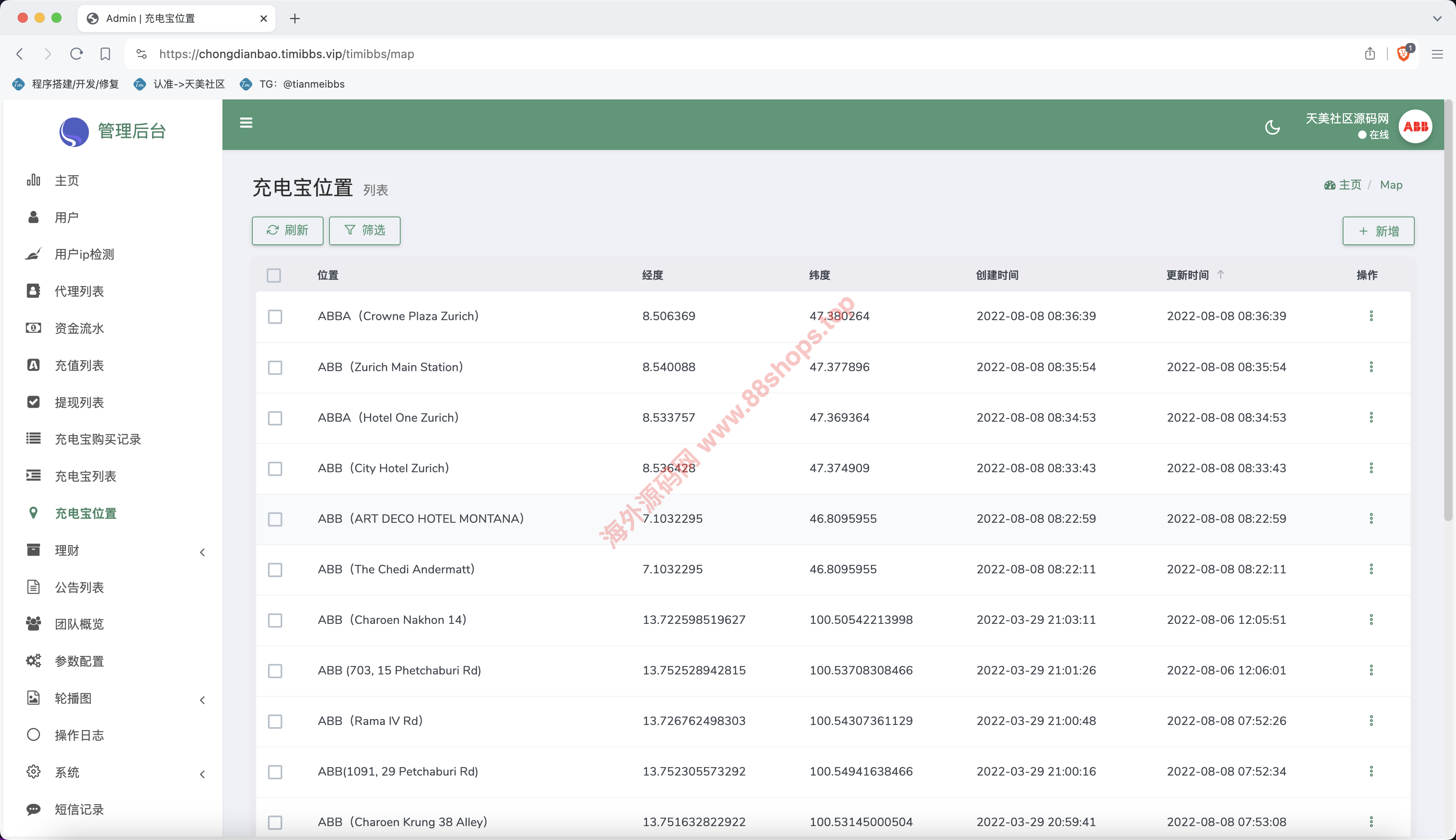This screenshot has width=1456, height=840.
Task: Switch to dark mode moon icon
Action: click(1272, 128)
